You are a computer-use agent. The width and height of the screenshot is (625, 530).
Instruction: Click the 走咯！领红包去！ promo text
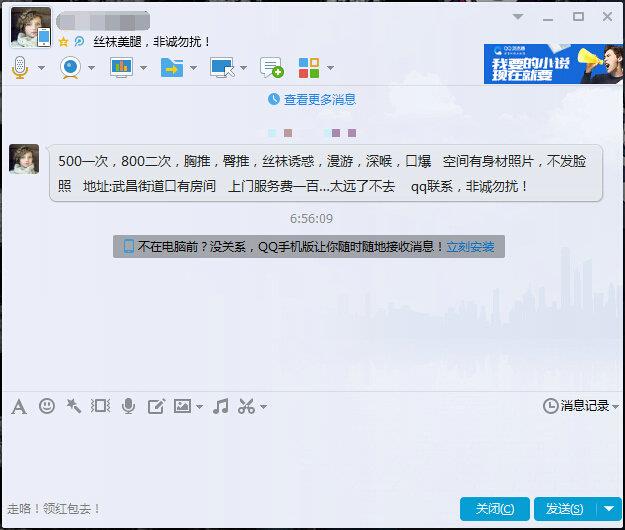pyautogui.click(x=53, y=509)
